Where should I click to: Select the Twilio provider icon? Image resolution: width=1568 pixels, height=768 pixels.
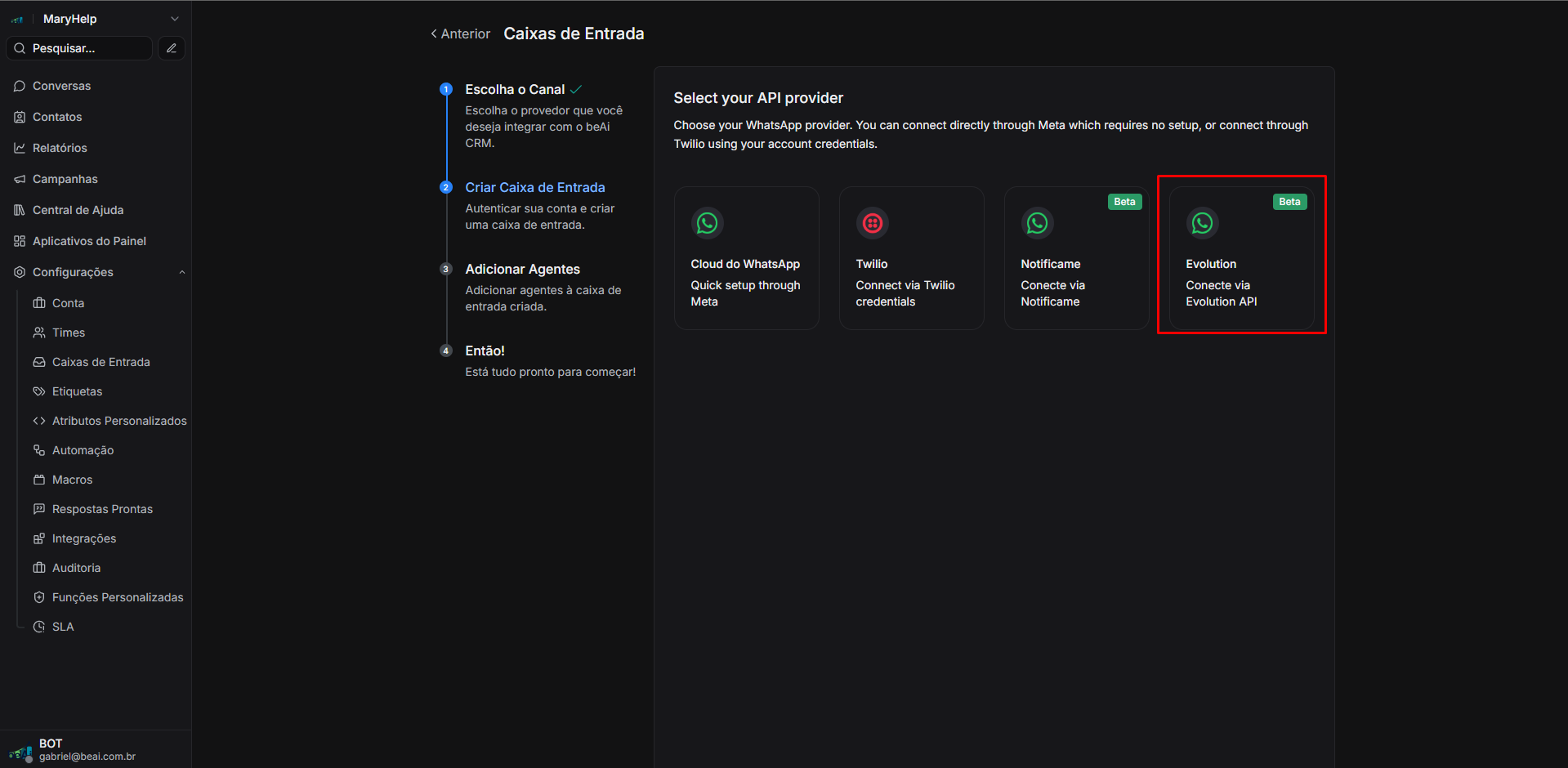[x=872, y=223]
